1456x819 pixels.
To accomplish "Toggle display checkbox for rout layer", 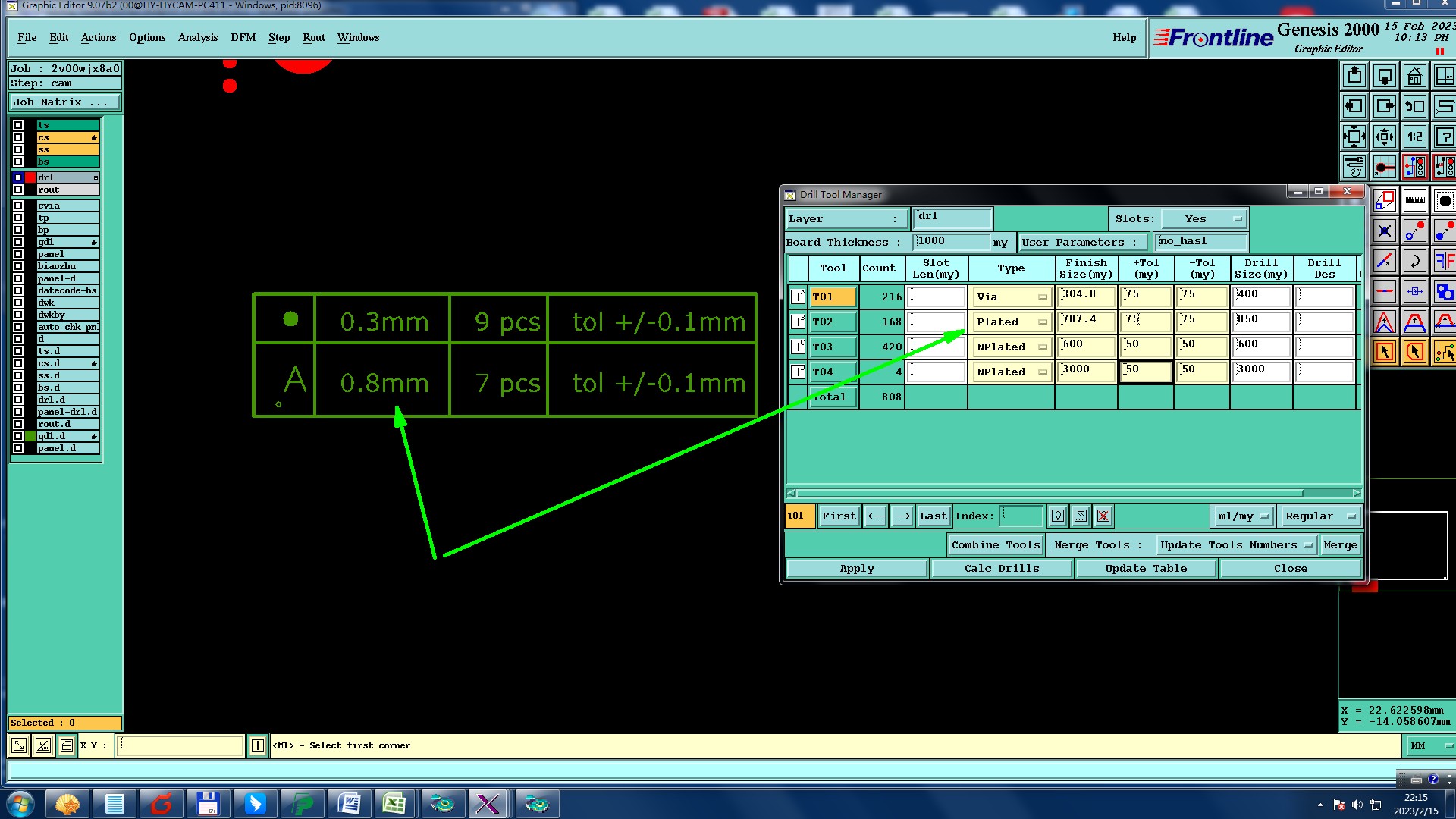I will [x=18, y=190].
